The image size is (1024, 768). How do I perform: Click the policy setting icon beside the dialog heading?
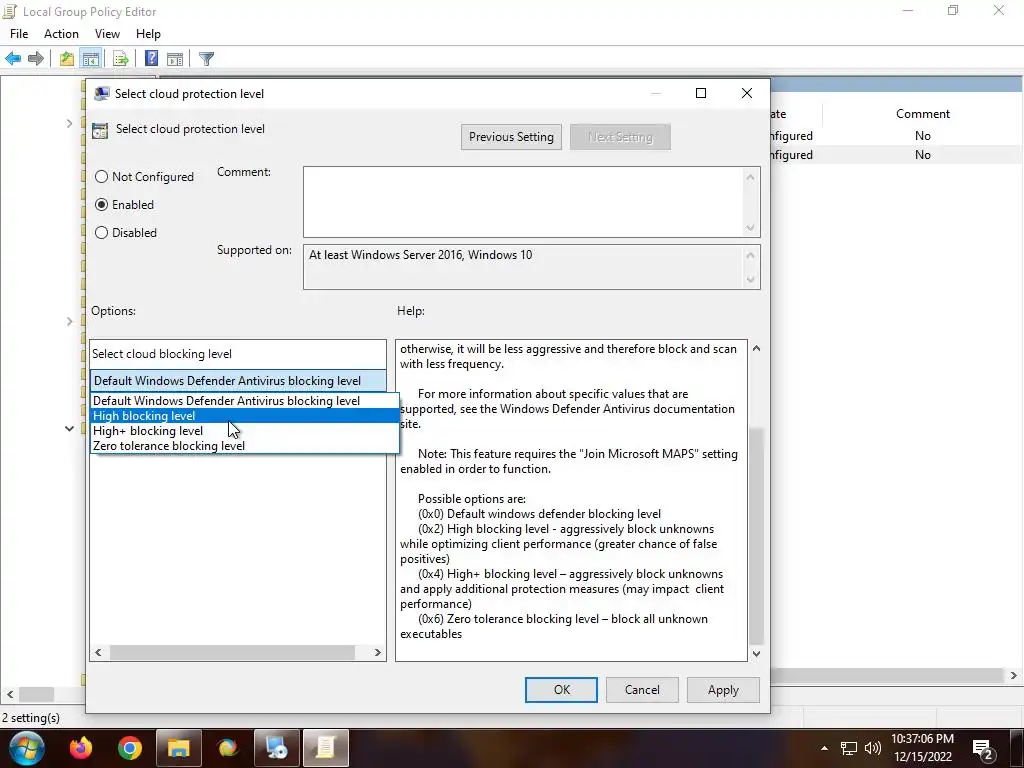tap(100, 130)
